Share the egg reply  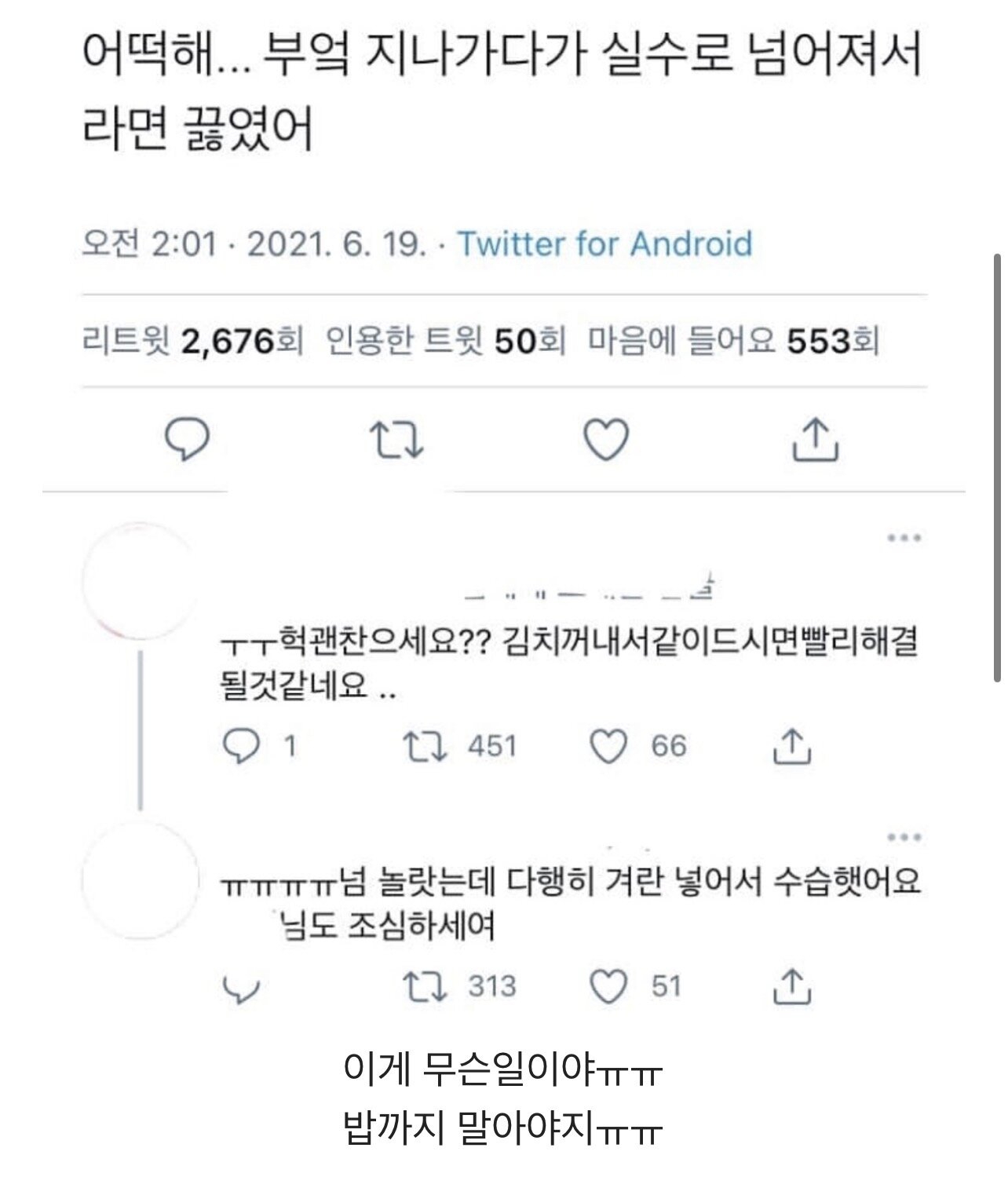click(x=792, y=987)
